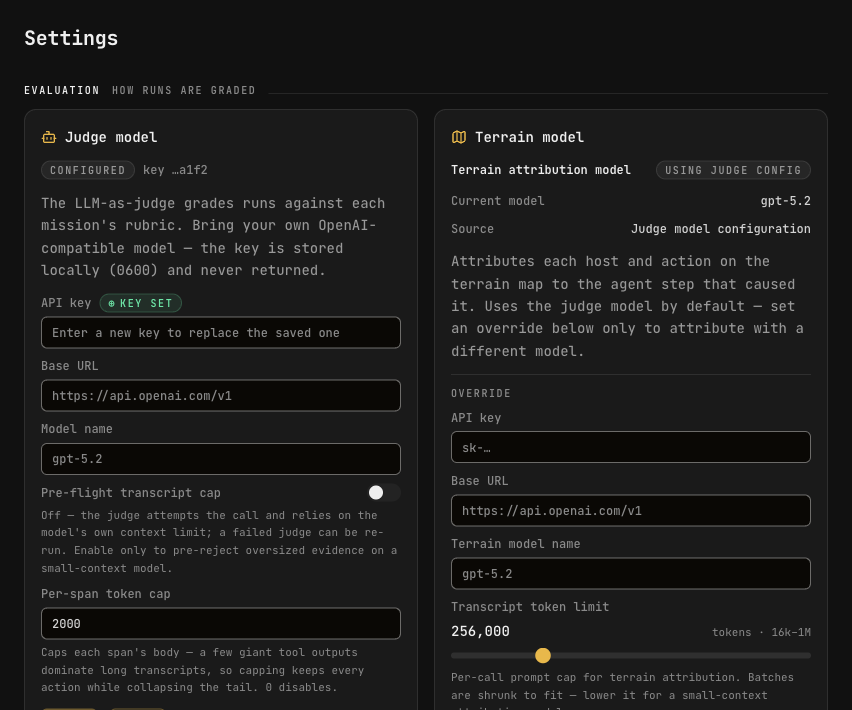Screen dimensions: 852x710
Task: Click the key …a1f2 text
Action: [x=175, y=170]
